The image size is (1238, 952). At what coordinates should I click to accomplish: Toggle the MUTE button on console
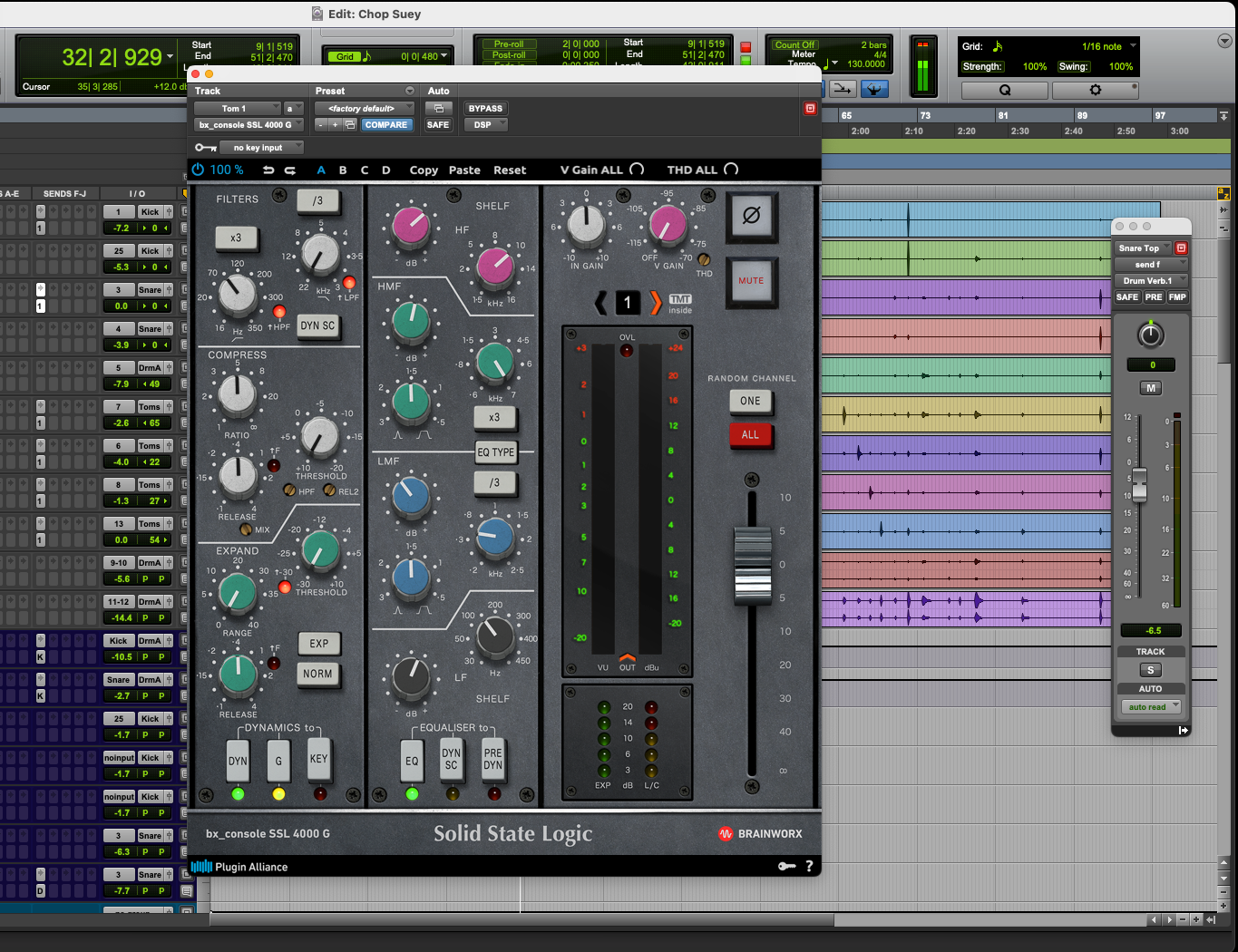point(751,281)
